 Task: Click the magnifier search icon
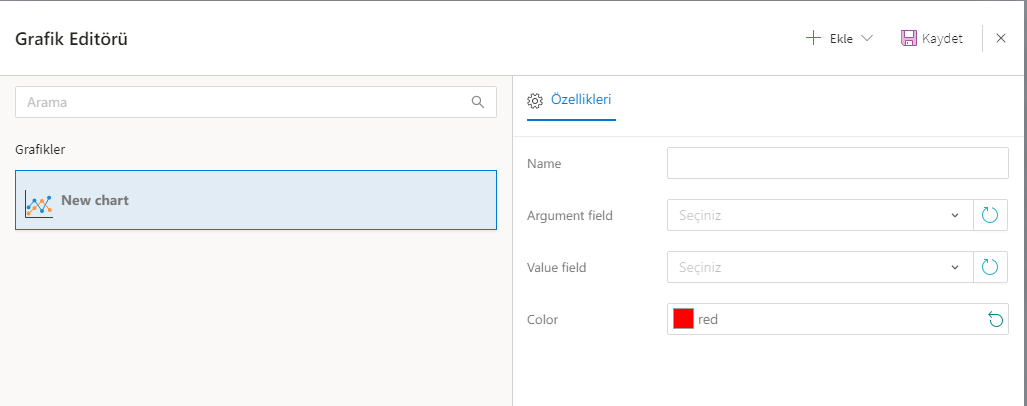pos(477,101)
